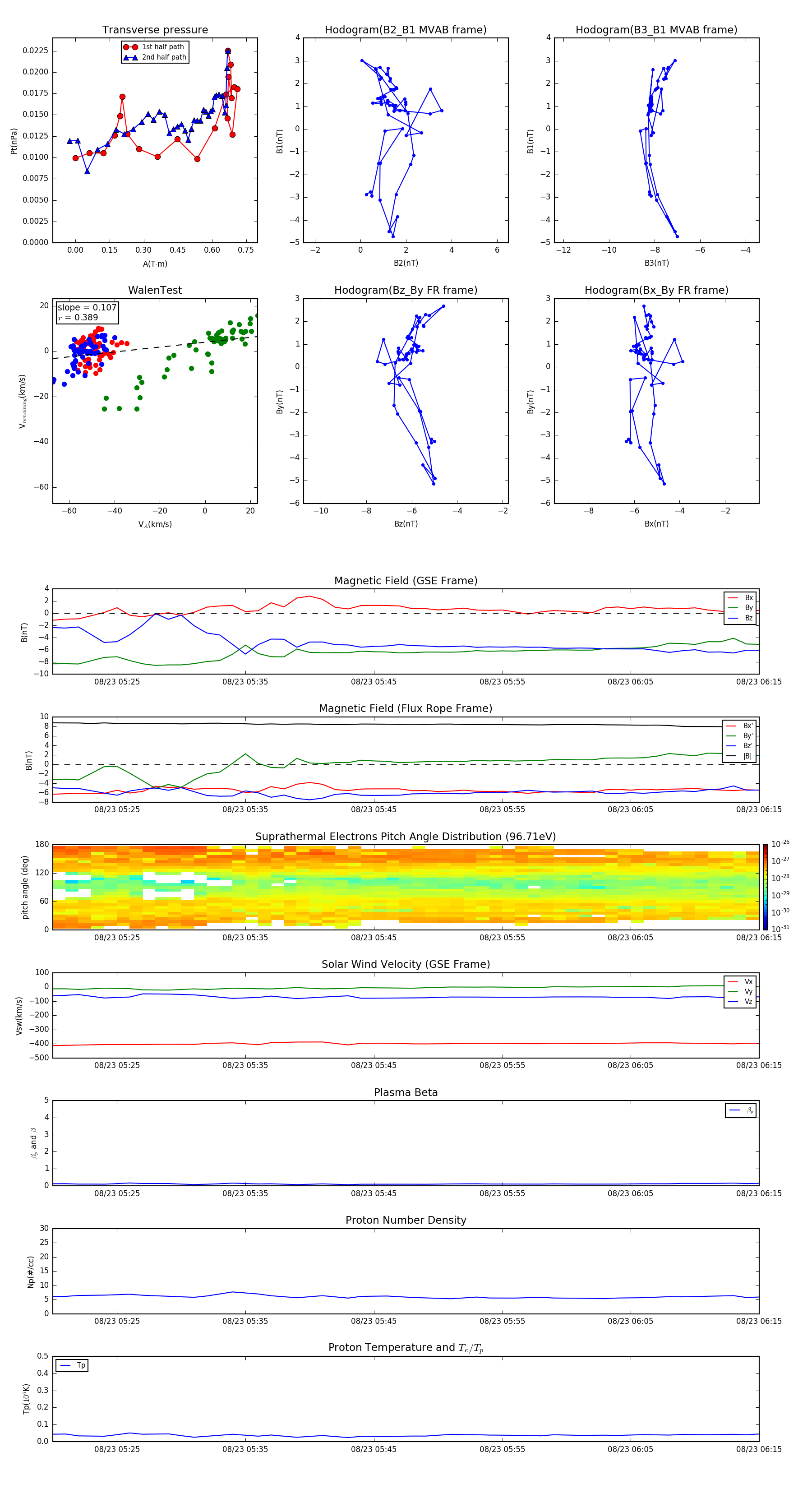Click the 'B3(nT)' x-axis label
812x1489 pixels.
[x=656, y=263]
